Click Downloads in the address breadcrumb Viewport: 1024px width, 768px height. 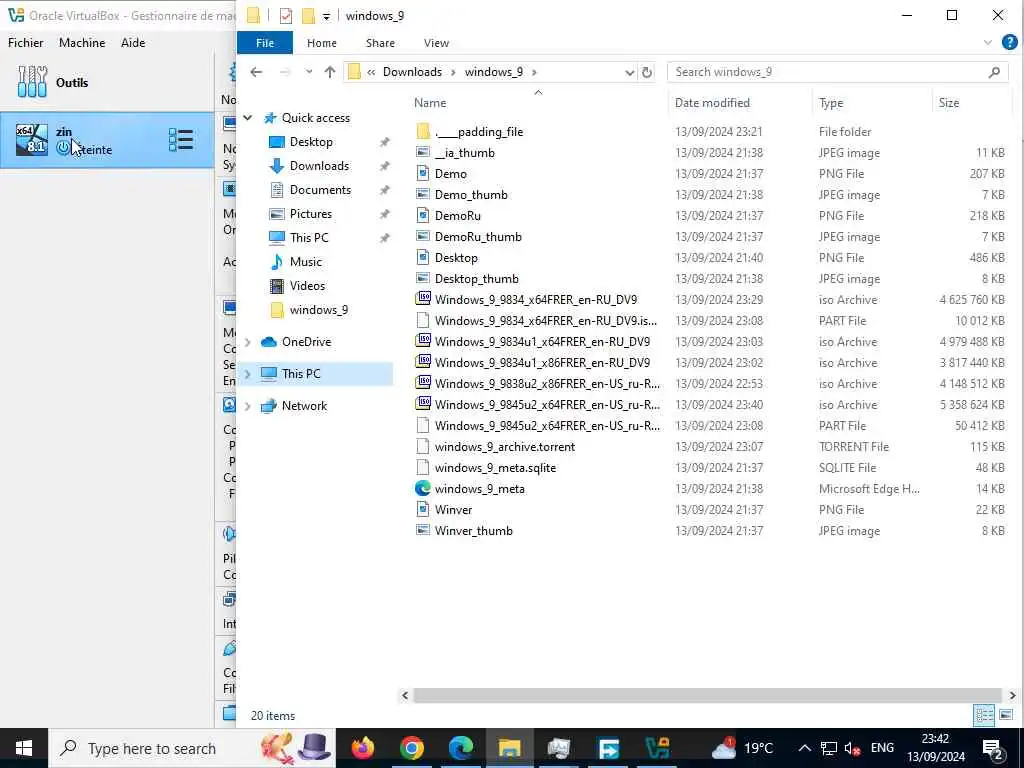(x=412, y=72)
